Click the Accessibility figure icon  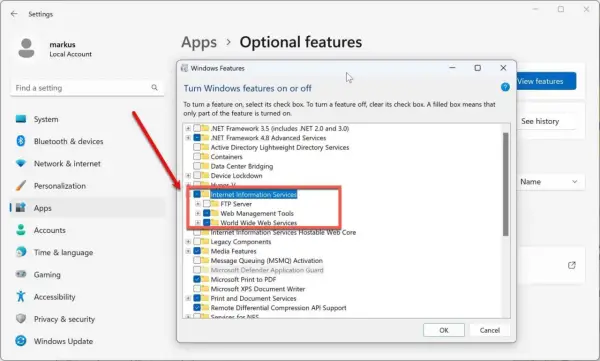click(21, 297)
